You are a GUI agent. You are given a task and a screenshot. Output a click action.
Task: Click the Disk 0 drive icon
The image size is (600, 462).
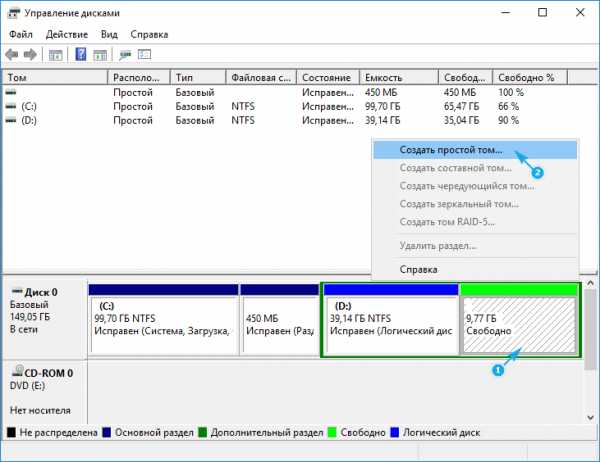click(x=17, y=291)
